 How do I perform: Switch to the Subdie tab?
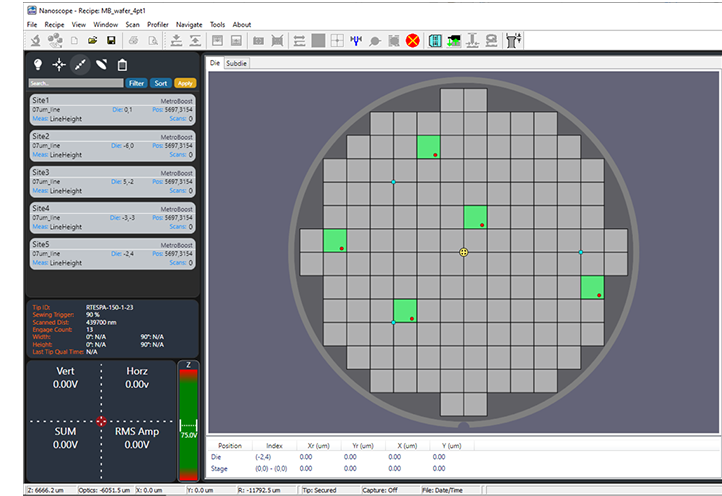click(x=237, y=63)
